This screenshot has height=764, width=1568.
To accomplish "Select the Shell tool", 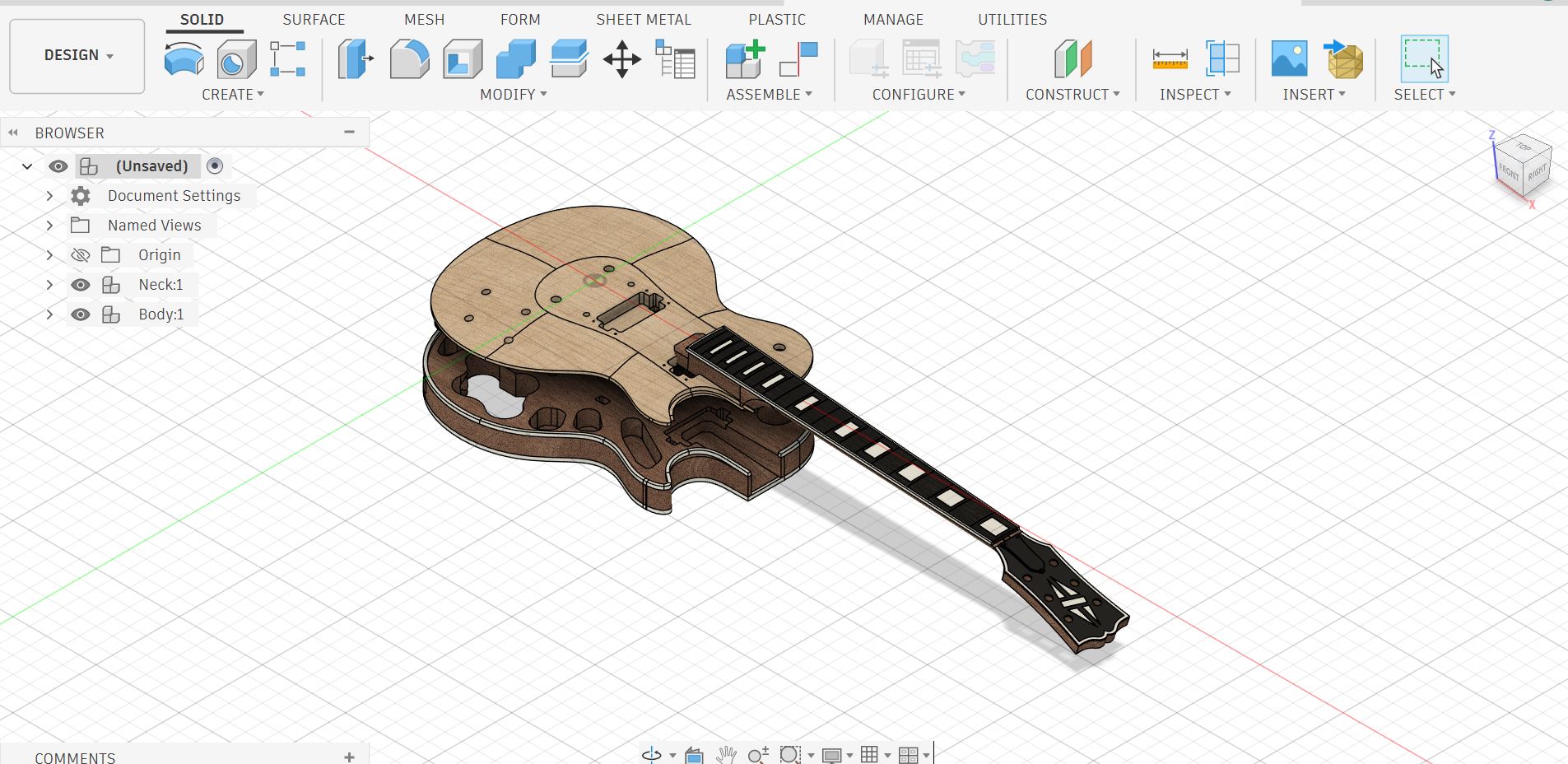I will pyautogui.click(x=463, y=59).
